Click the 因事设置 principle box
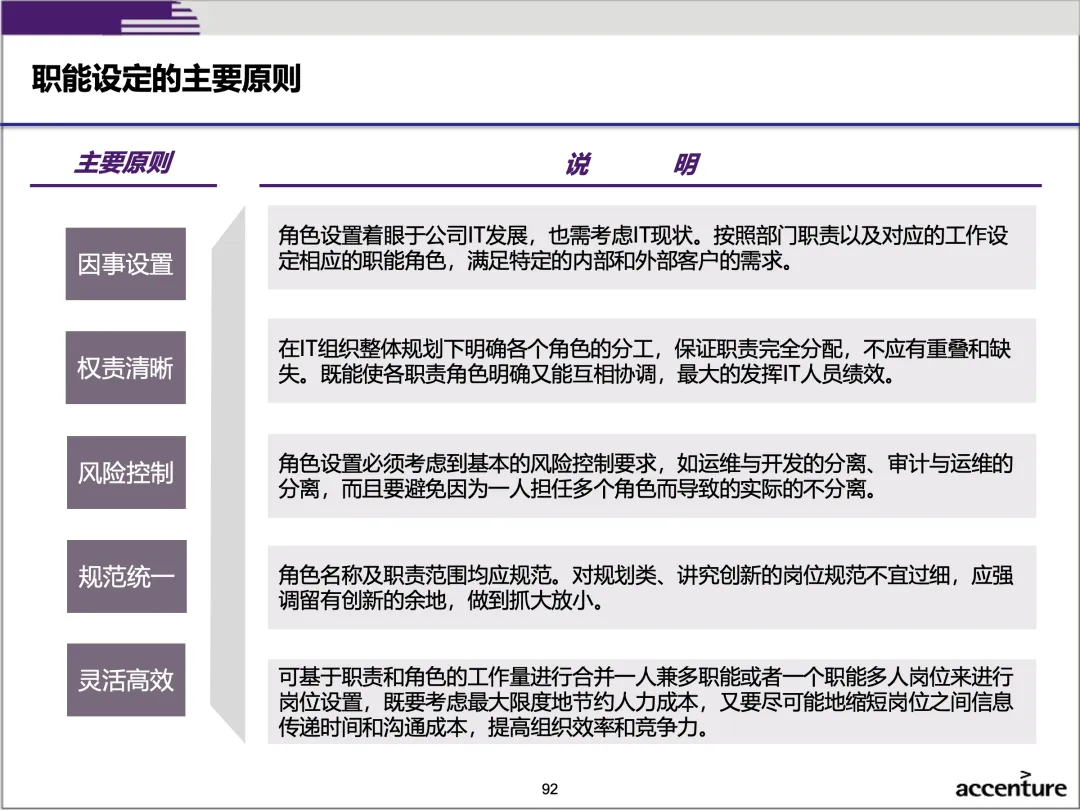This screenshot has width=1080, height=810. point(126,264)
